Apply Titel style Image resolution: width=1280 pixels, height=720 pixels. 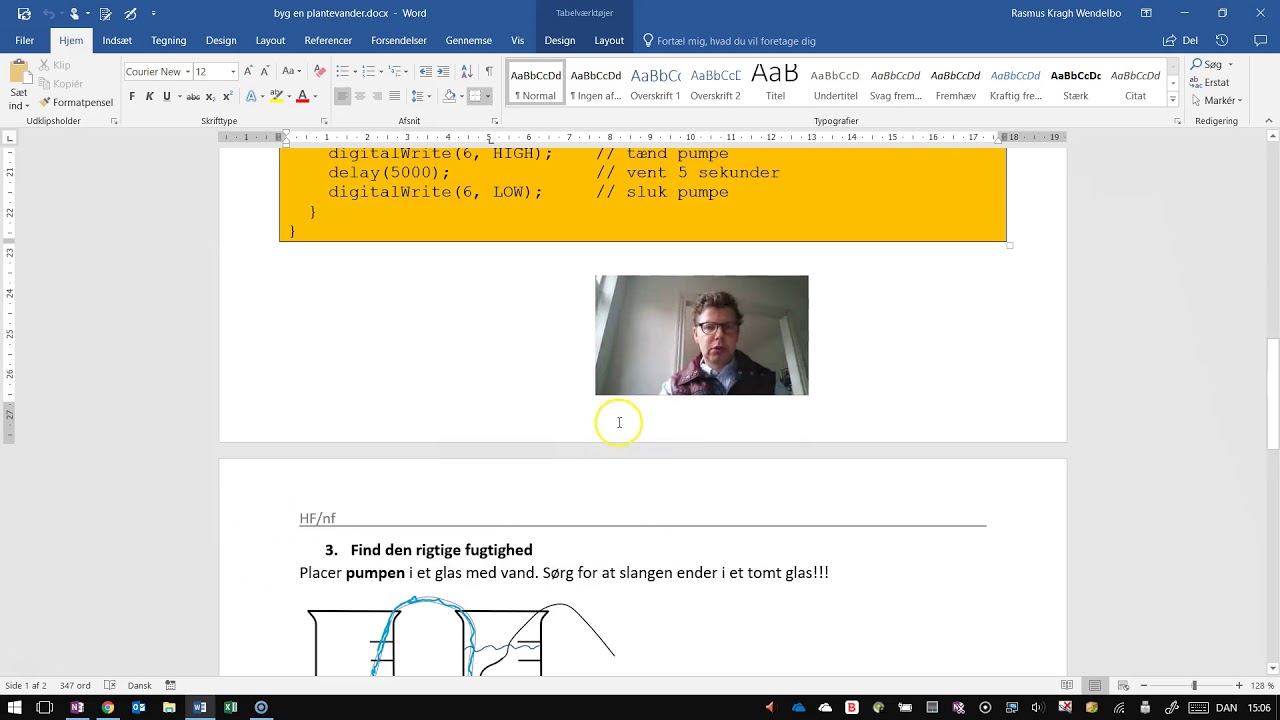775,83
